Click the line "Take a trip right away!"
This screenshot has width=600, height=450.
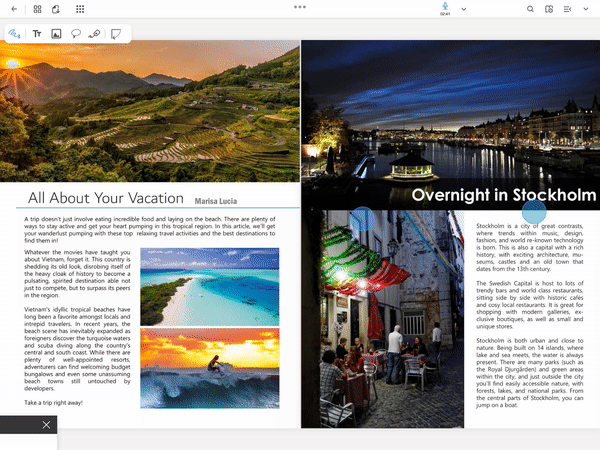pyautogui.click(x=54, y=403)
